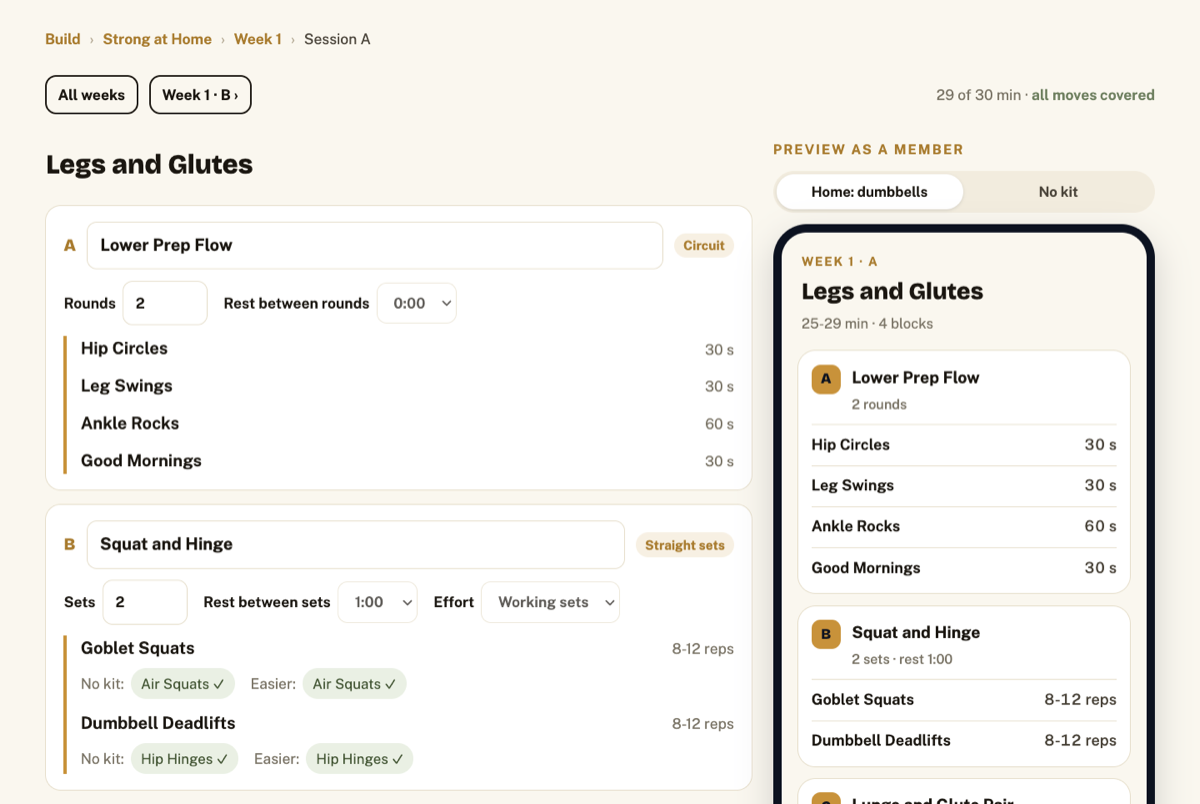Click the 25-29 min · 4 blocks preview text
Image resolution: width=1200 pixels, height=804 pixels.
(x=867, y=324)
